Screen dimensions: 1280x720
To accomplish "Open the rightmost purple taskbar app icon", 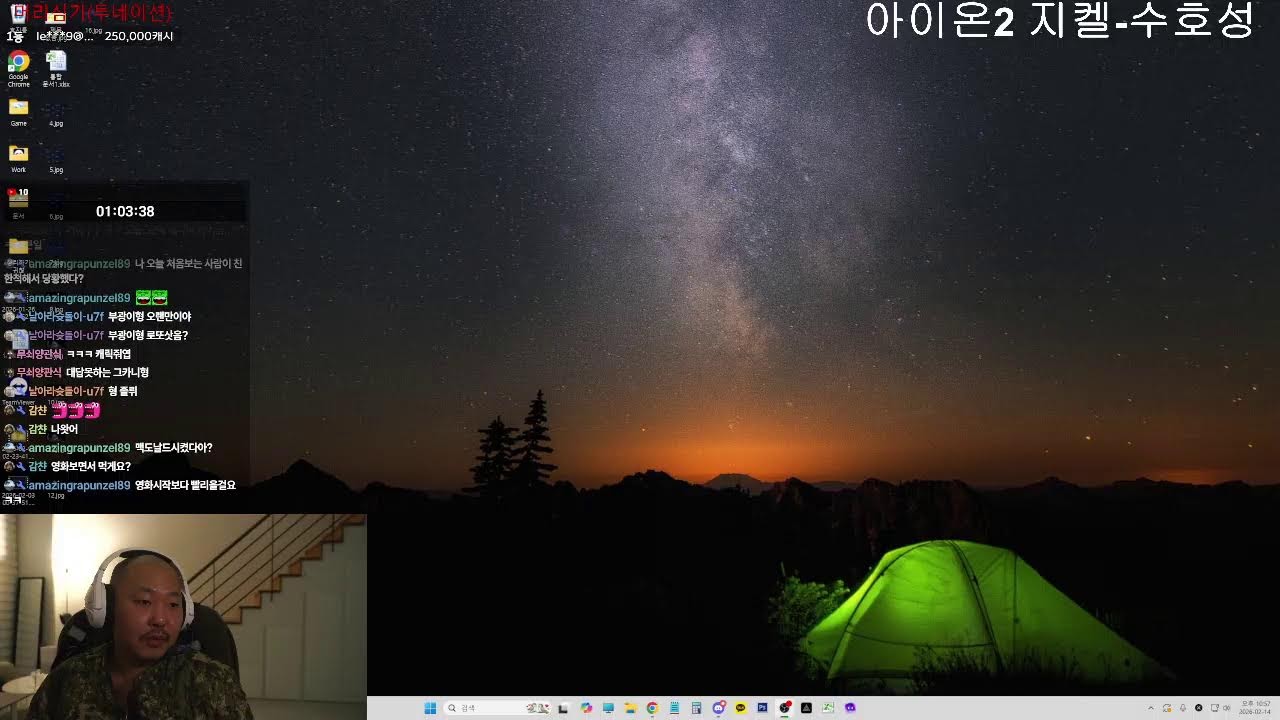I will click(x=850, y=708).
